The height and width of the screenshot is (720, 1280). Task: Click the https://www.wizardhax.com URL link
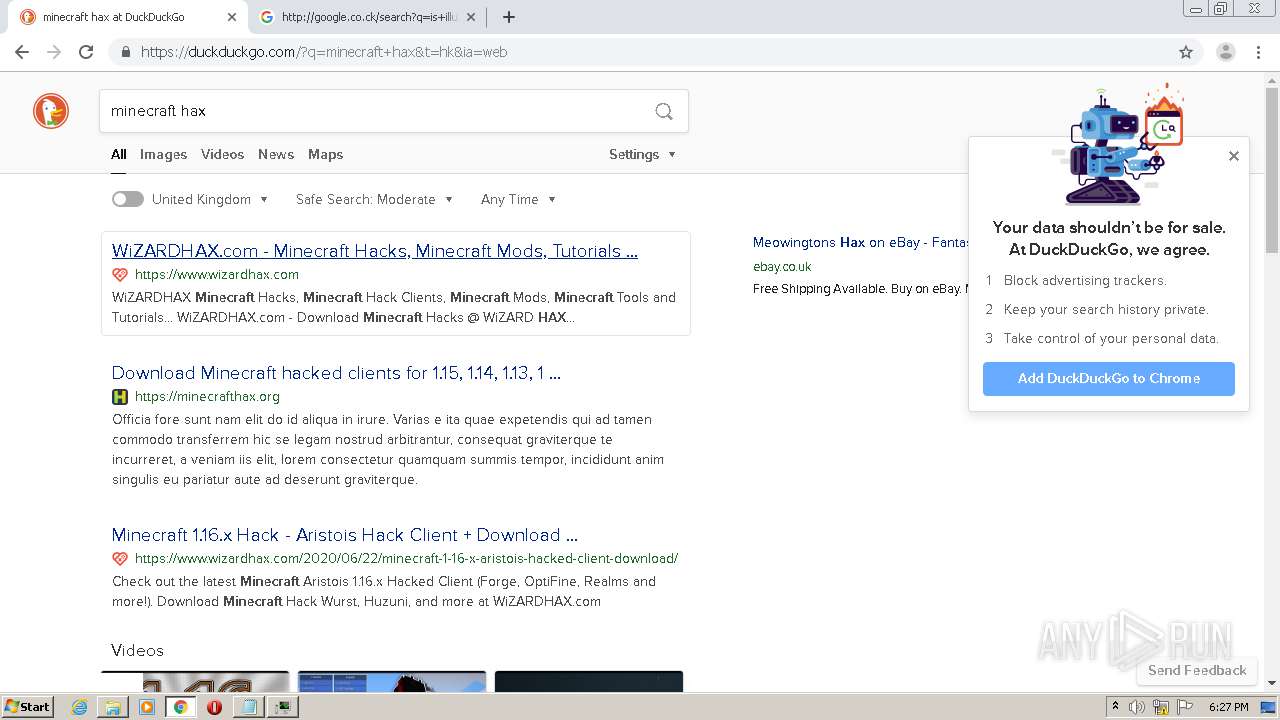[217, 275]
